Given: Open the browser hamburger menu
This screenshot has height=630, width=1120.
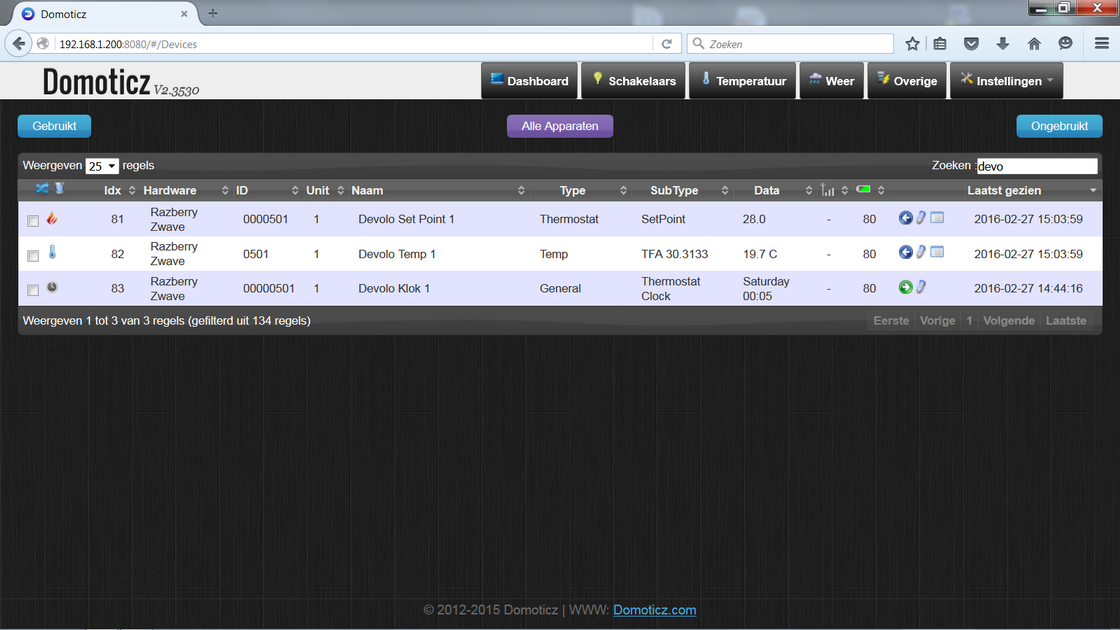Looking at the screenshot, I should click(x=1101, y=44).
